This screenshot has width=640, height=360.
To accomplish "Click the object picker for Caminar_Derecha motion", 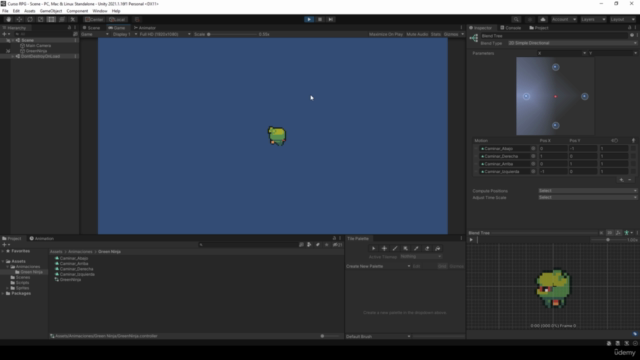I will tap(533, 156).
